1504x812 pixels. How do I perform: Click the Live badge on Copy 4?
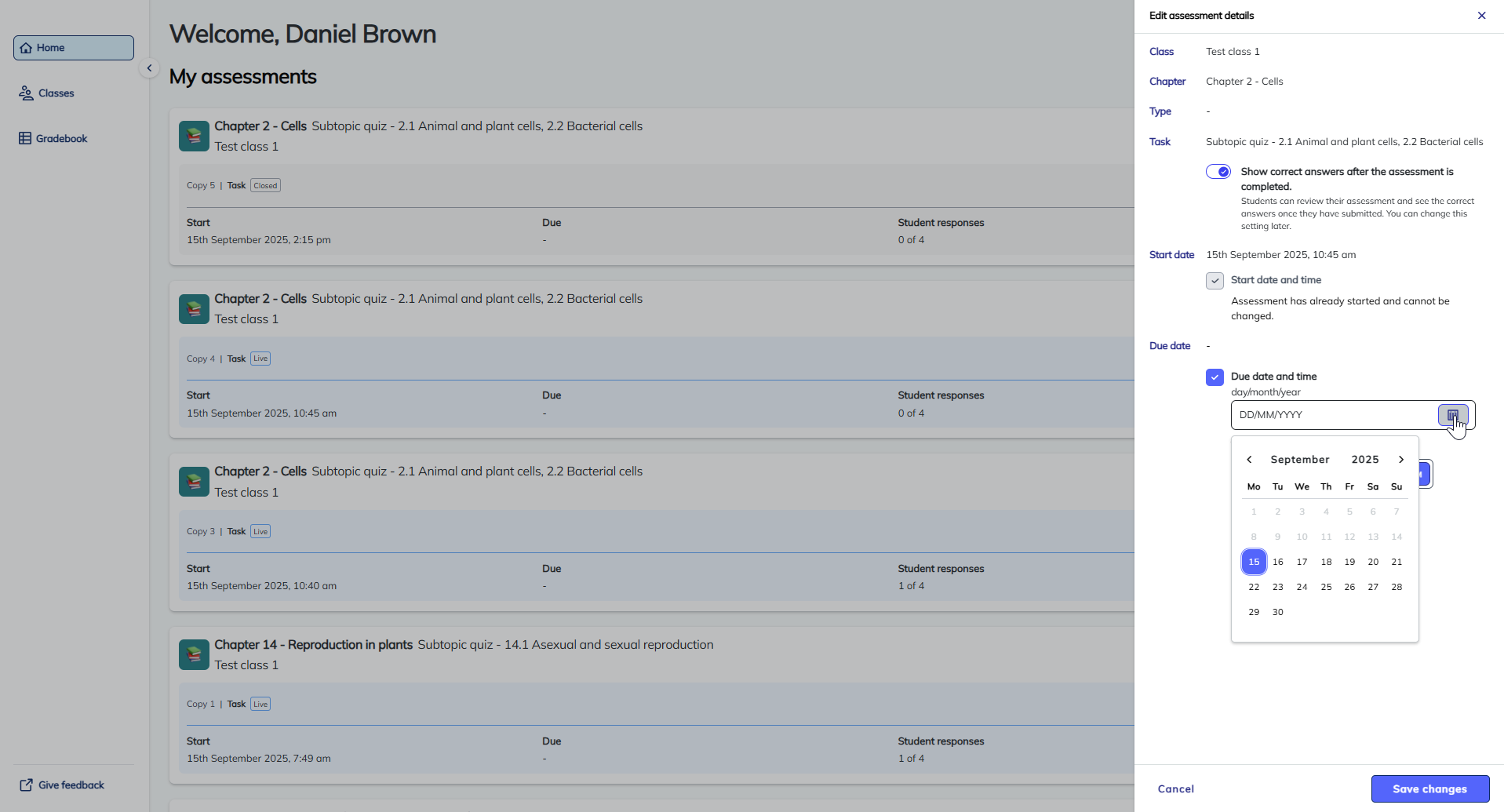[x=260, y=359]
